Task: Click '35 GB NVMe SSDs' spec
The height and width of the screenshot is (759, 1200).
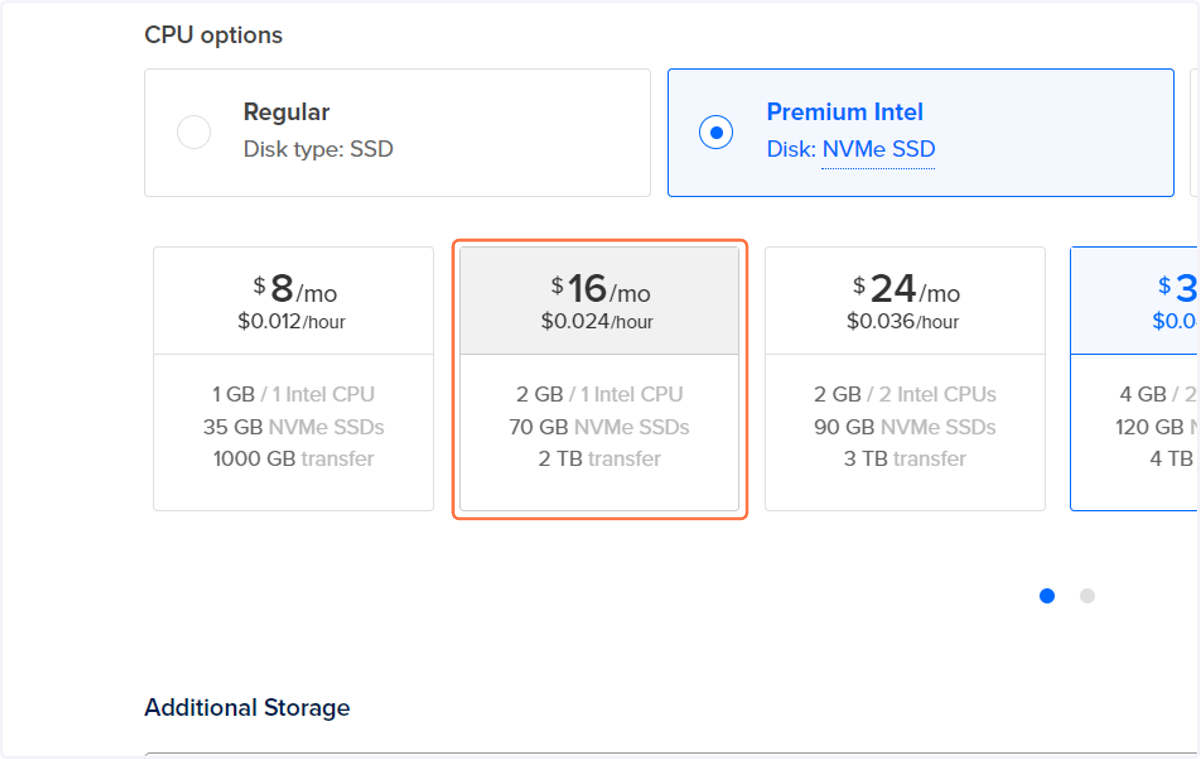Action: [x=293, y=427]
